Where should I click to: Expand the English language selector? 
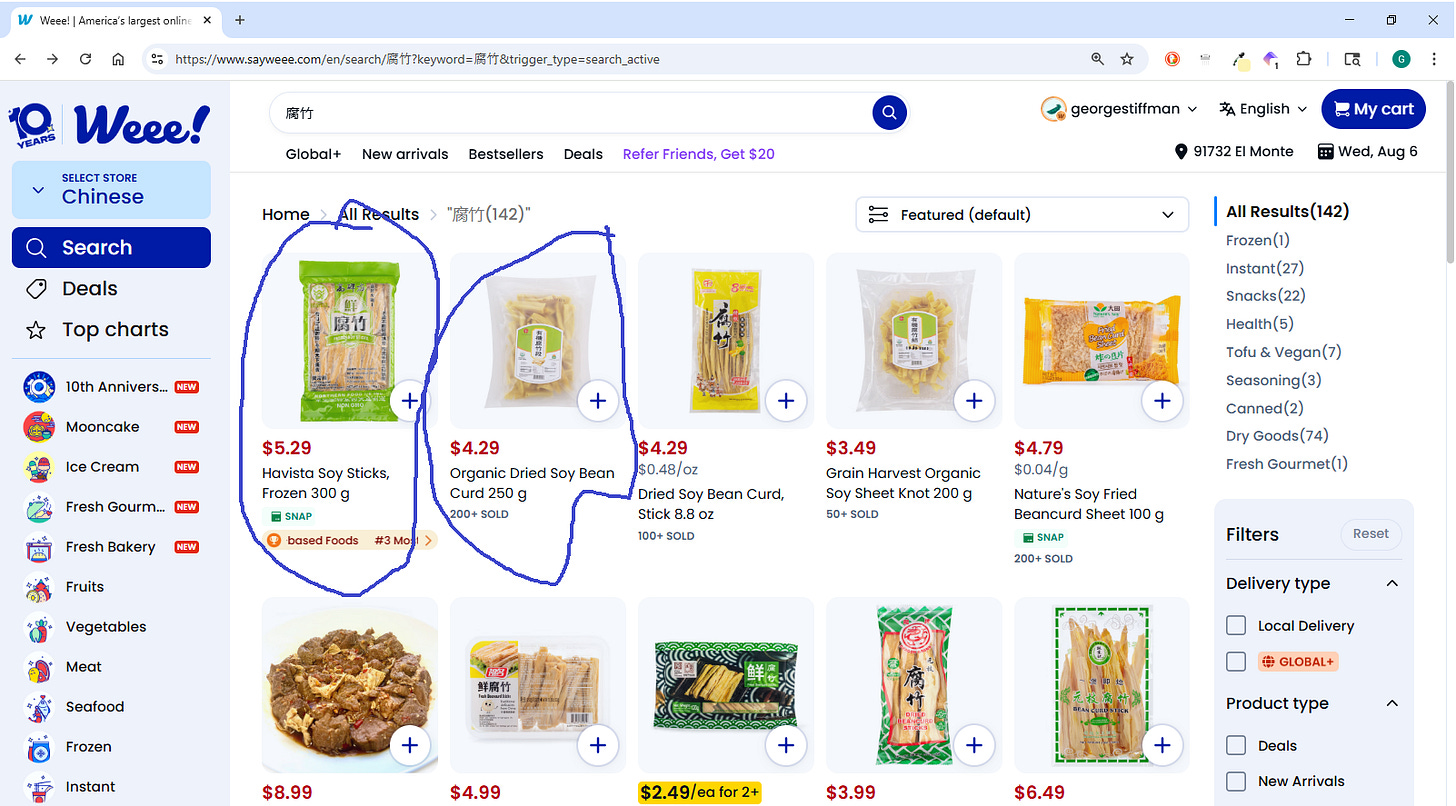(1263, 109)
